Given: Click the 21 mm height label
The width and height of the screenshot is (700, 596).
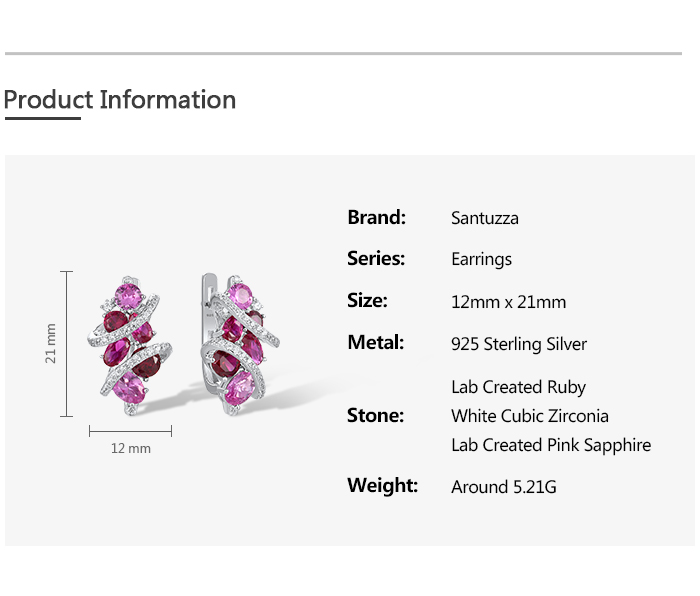Looking at the screenshot, I should coord(51,344).
